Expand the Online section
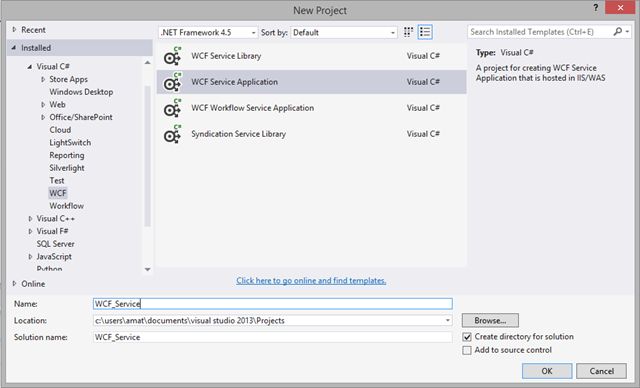This screenshot has height=388, width=640. 15,284
